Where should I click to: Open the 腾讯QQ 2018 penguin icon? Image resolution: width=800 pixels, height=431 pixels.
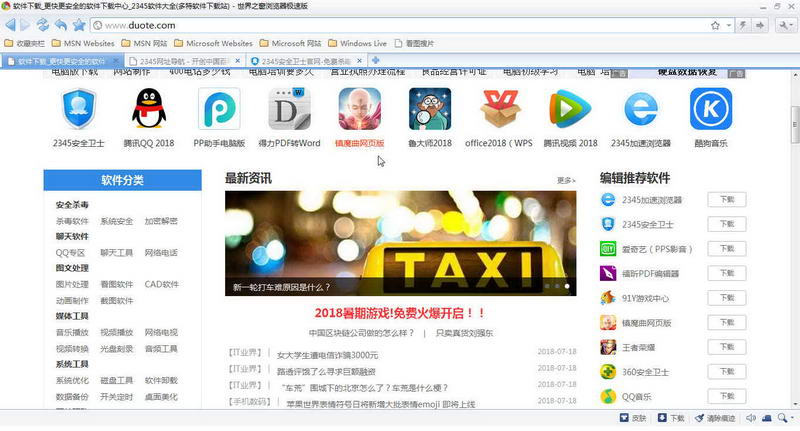[148, 108]
